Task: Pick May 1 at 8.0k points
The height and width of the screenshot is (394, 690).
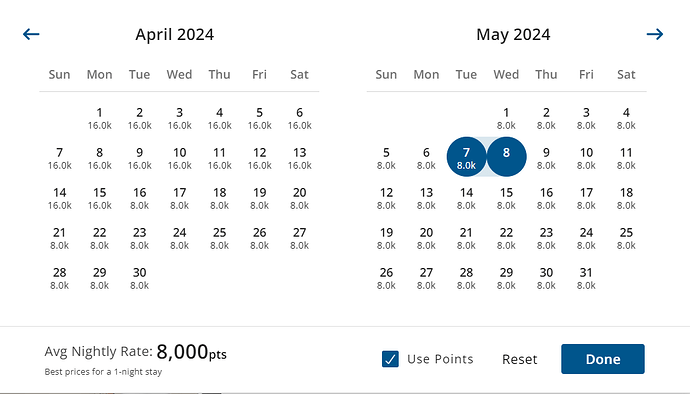Action: coord(506,118)
